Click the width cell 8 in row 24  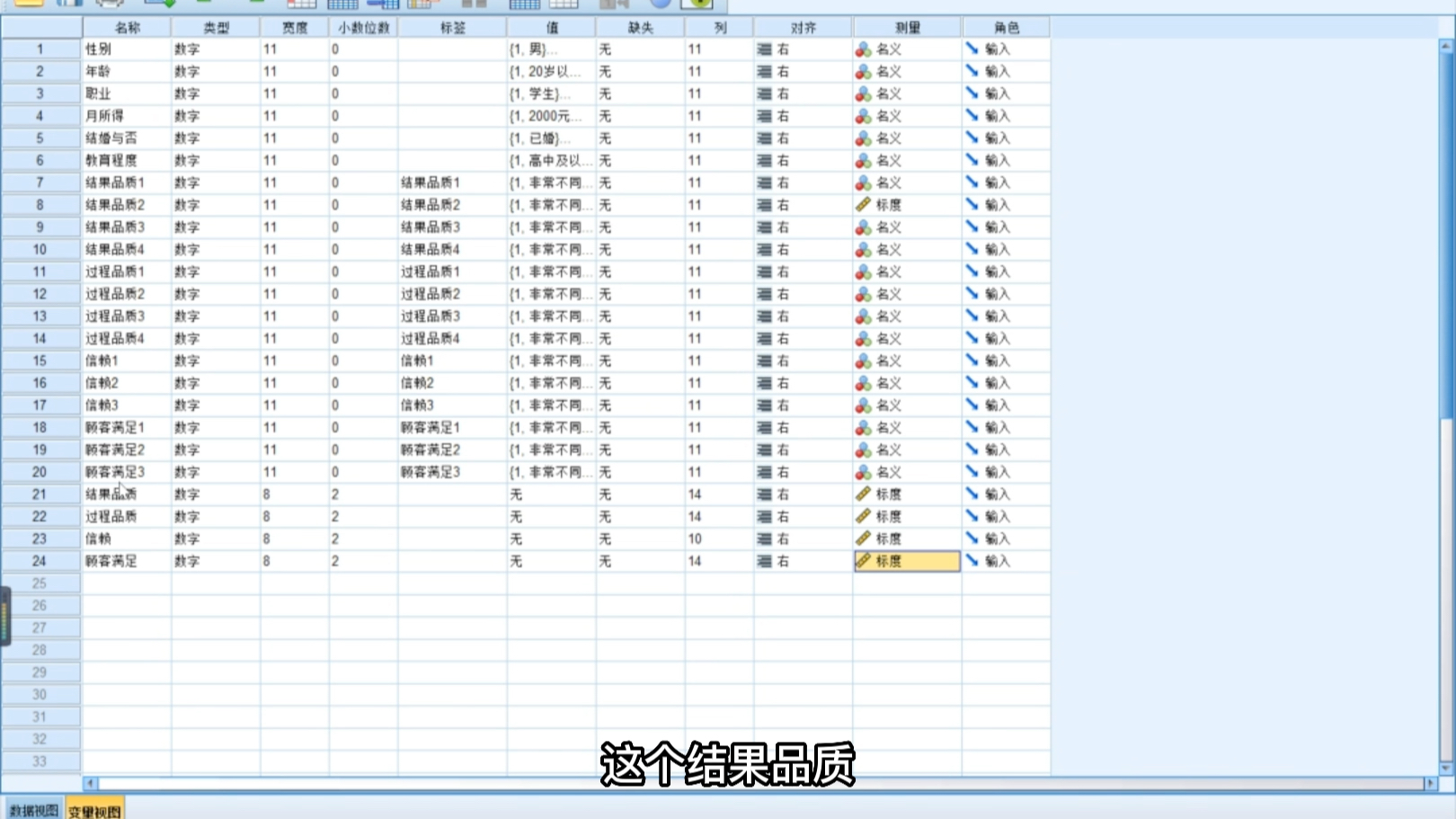[x=294, y=561]
